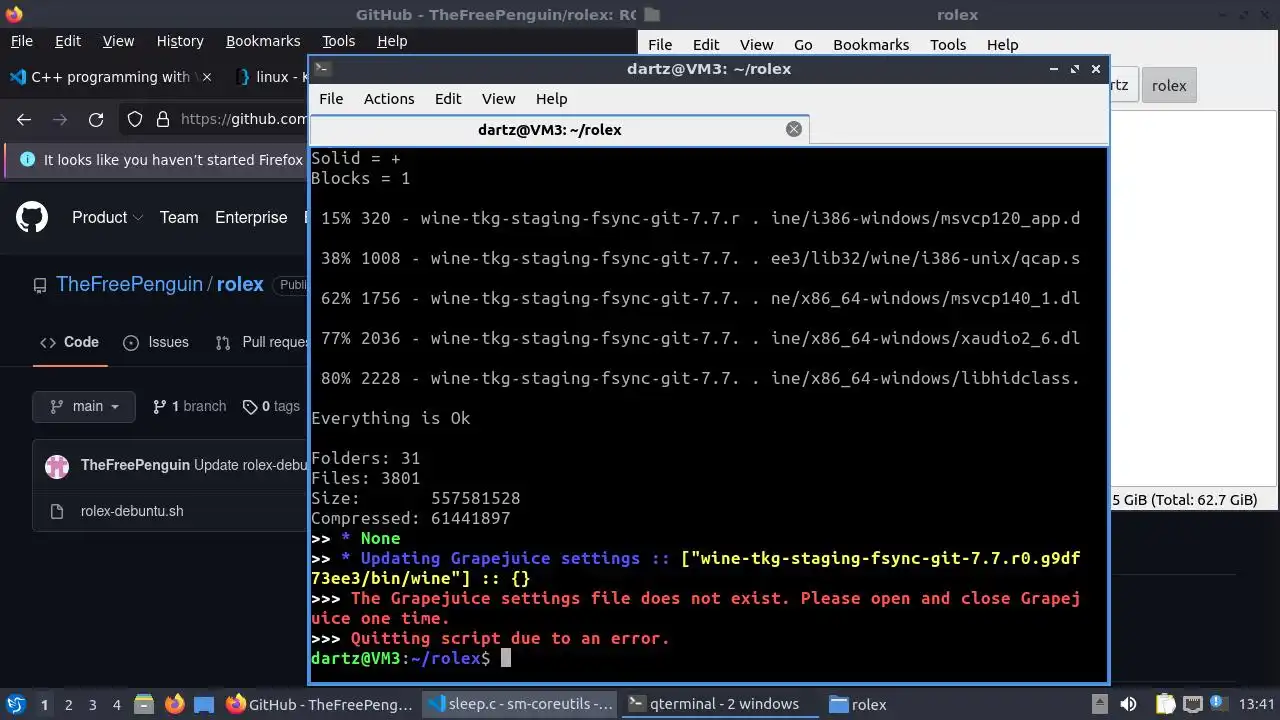Open the 1 branch link
1280x720 pixels.
(189, 406)
